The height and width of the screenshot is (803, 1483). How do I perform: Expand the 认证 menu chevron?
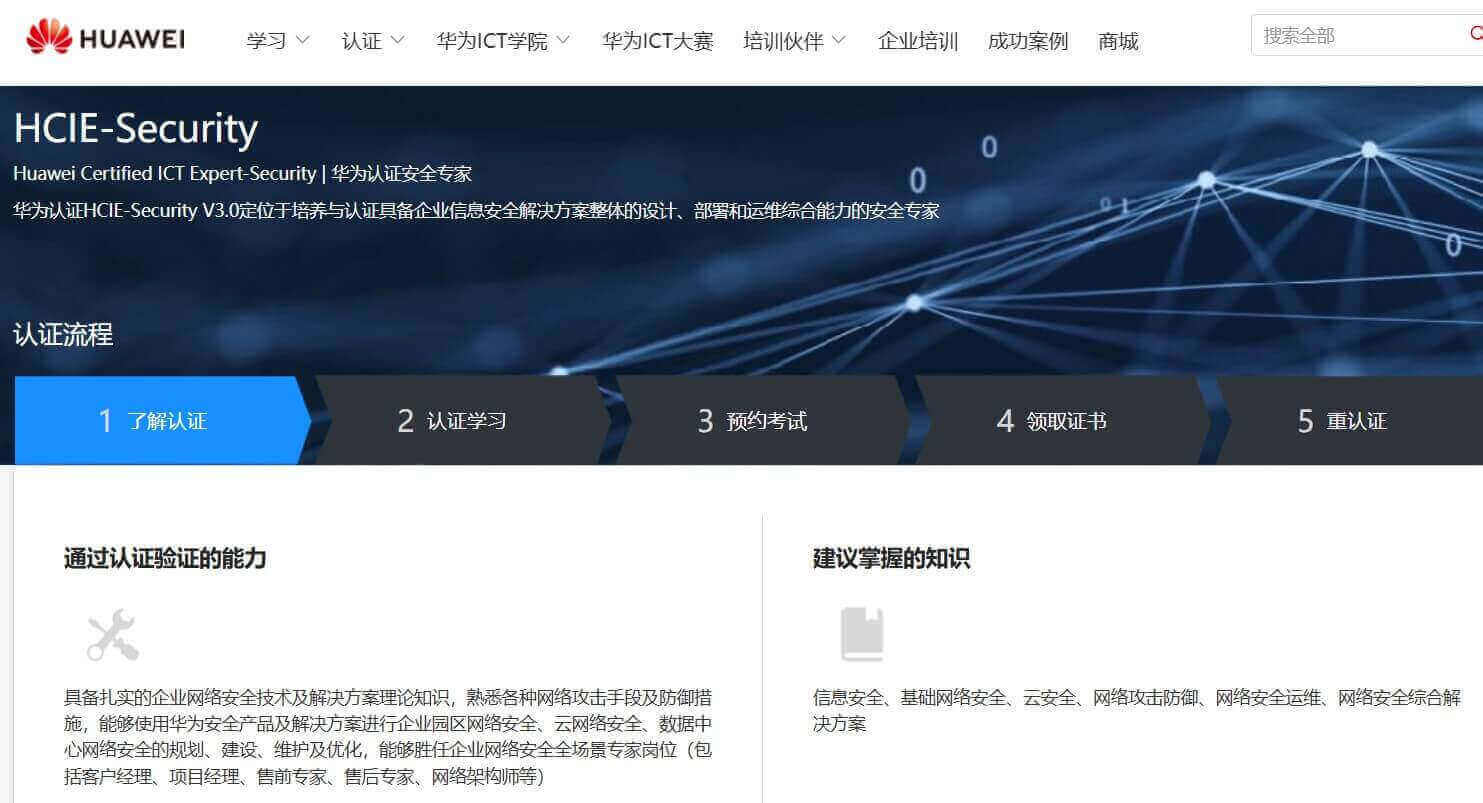pyautogui.click(x=397, y=40)
